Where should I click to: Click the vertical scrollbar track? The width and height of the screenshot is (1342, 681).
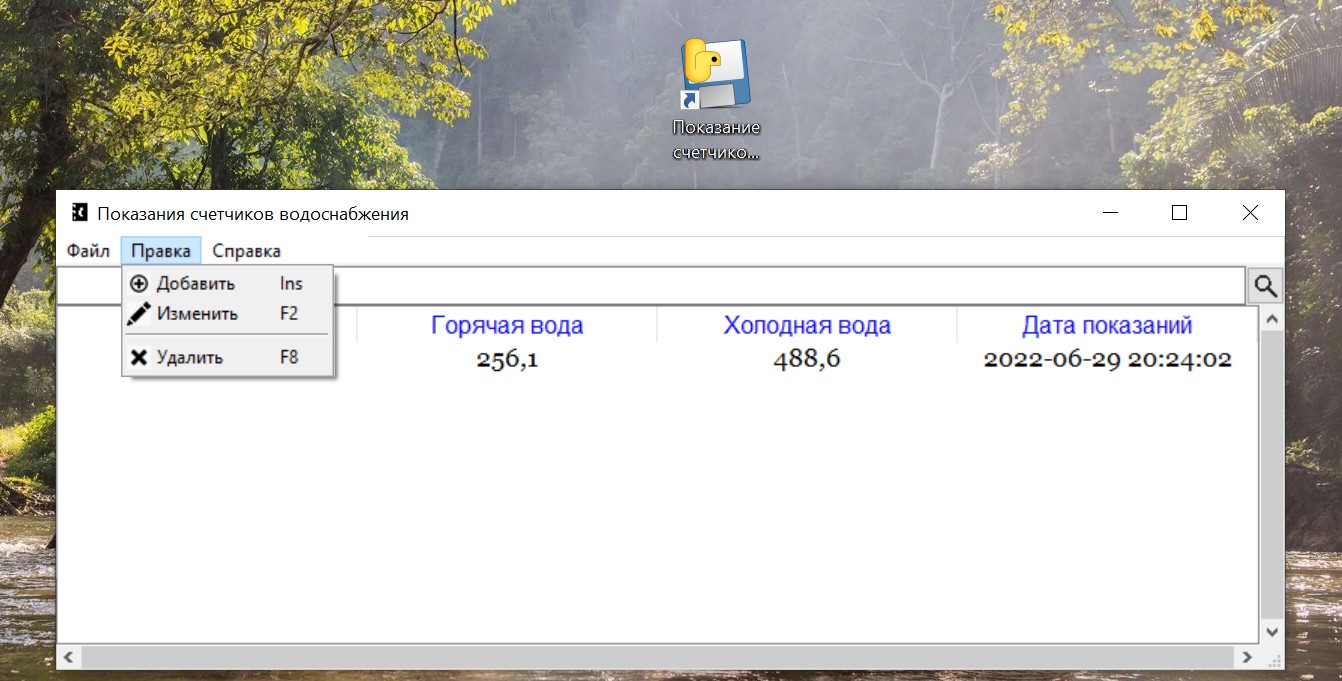pos(1271,475)
